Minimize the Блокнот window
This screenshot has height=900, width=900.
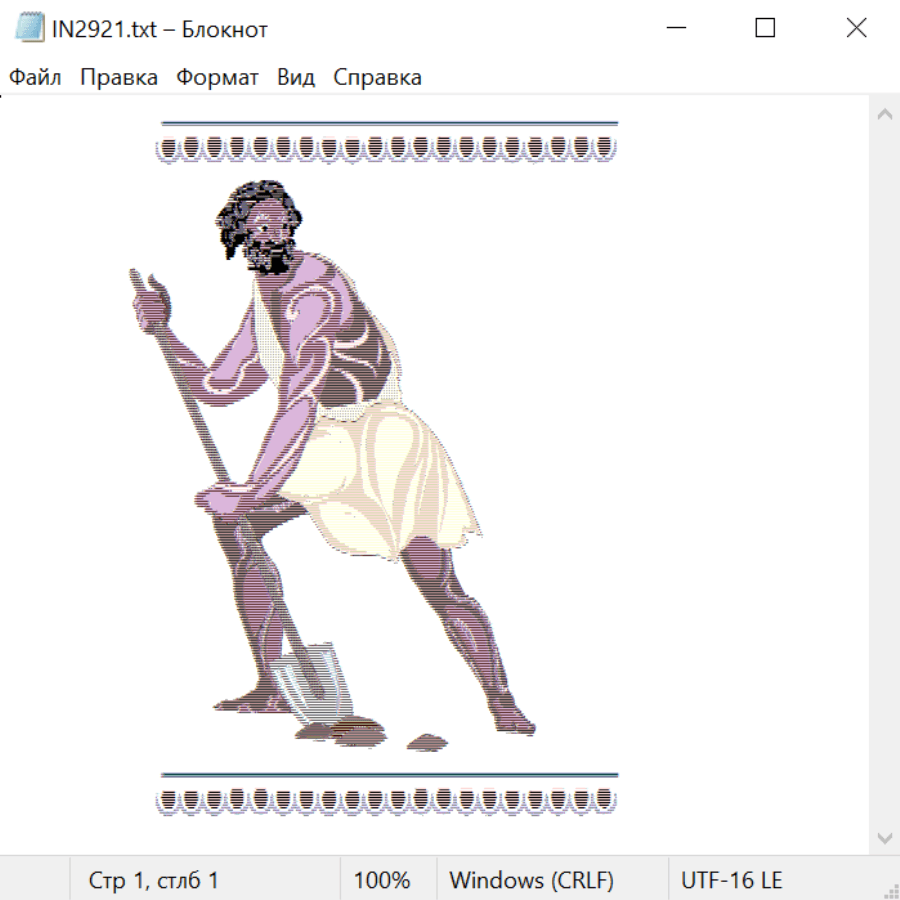click(x=673, y=28)
